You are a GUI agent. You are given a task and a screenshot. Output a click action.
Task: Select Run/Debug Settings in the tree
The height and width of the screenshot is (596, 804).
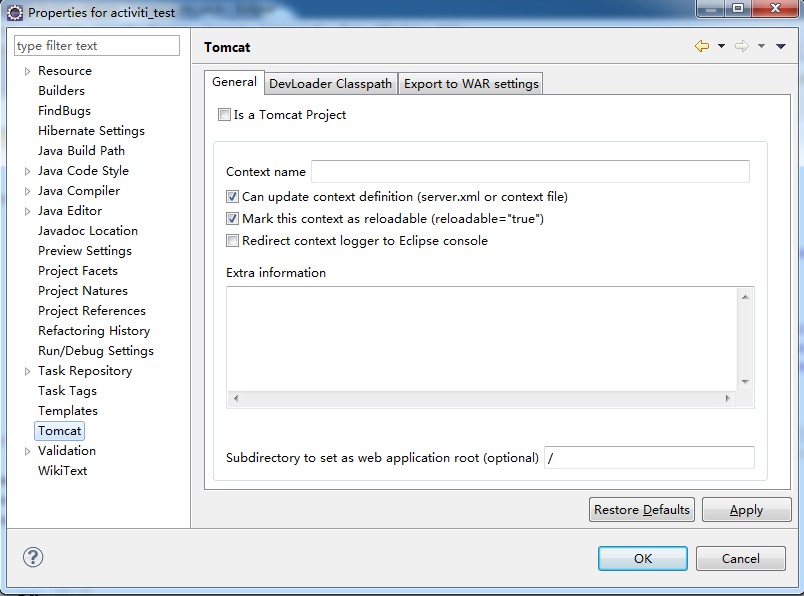pos(96,351)
